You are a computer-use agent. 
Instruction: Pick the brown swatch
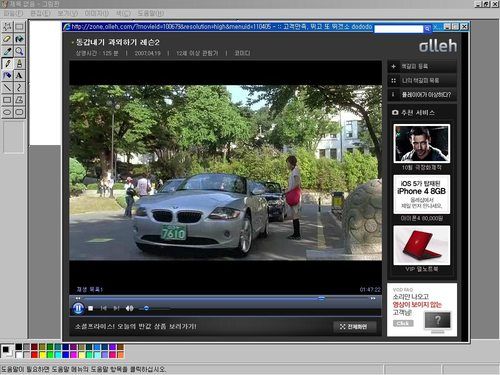click(120, 347)
